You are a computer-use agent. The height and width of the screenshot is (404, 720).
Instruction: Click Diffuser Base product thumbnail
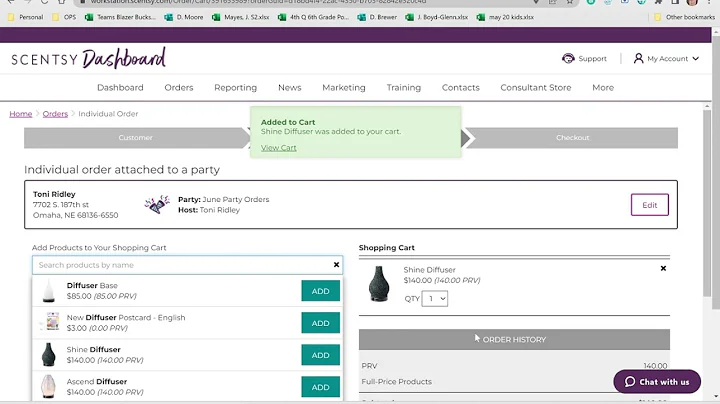click(49, 291)
